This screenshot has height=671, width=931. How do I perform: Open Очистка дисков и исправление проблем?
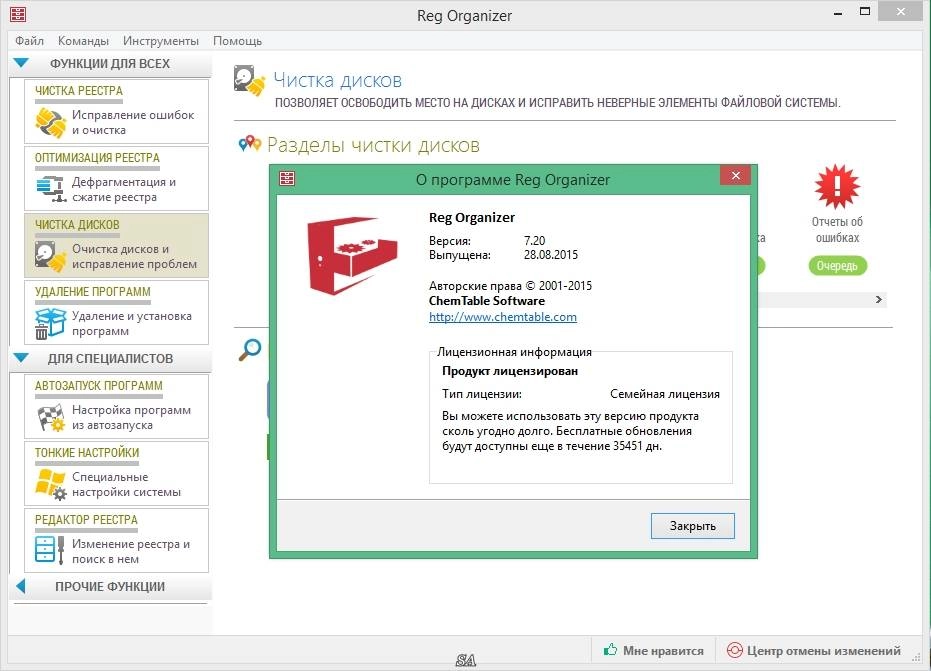point(134,257)
